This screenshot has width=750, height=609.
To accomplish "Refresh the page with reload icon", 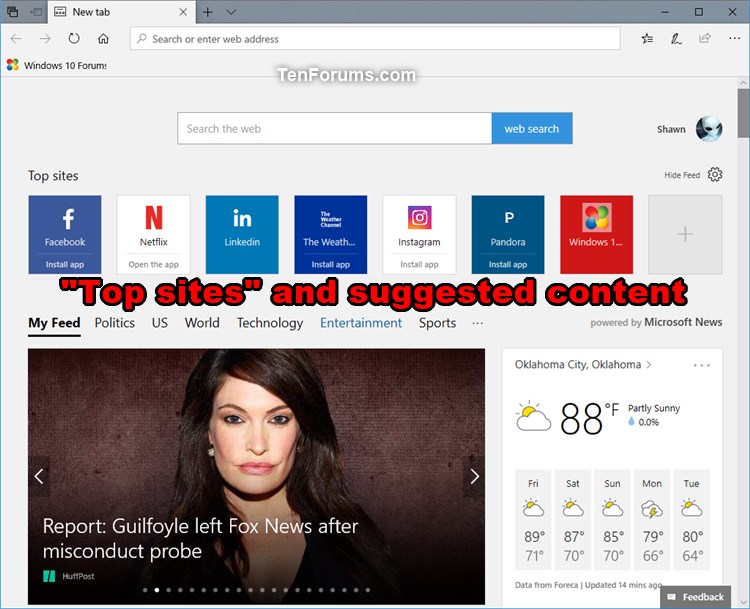I will coord(74,38).
